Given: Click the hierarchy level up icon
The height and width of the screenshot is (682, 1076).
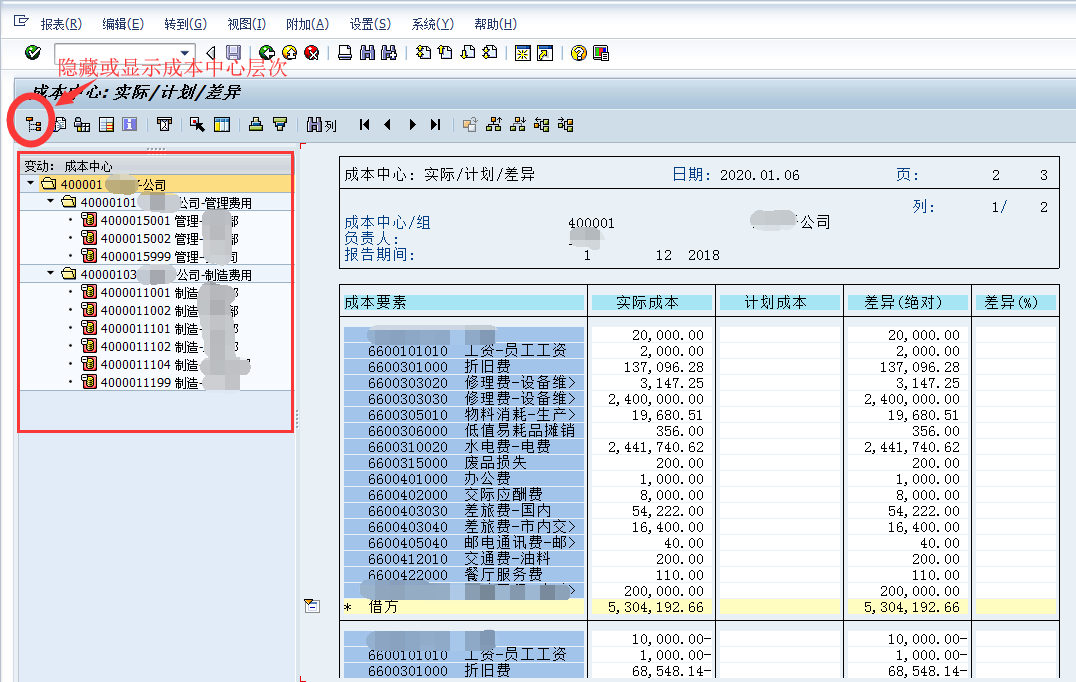Looking at the screenshot, I should 493,124.
